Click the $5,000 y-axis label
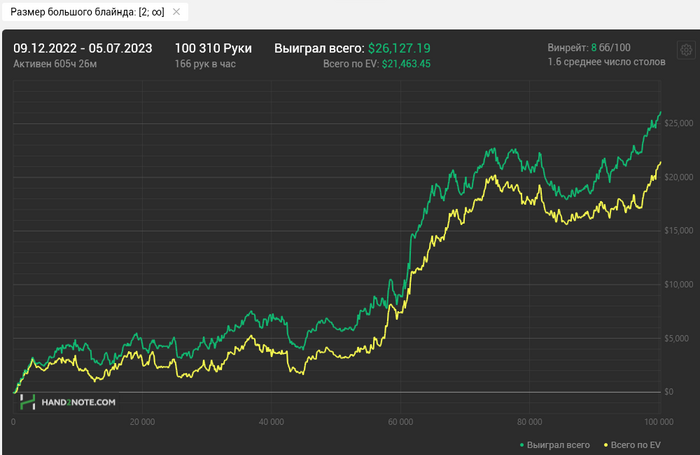 (x=676, y=338)
